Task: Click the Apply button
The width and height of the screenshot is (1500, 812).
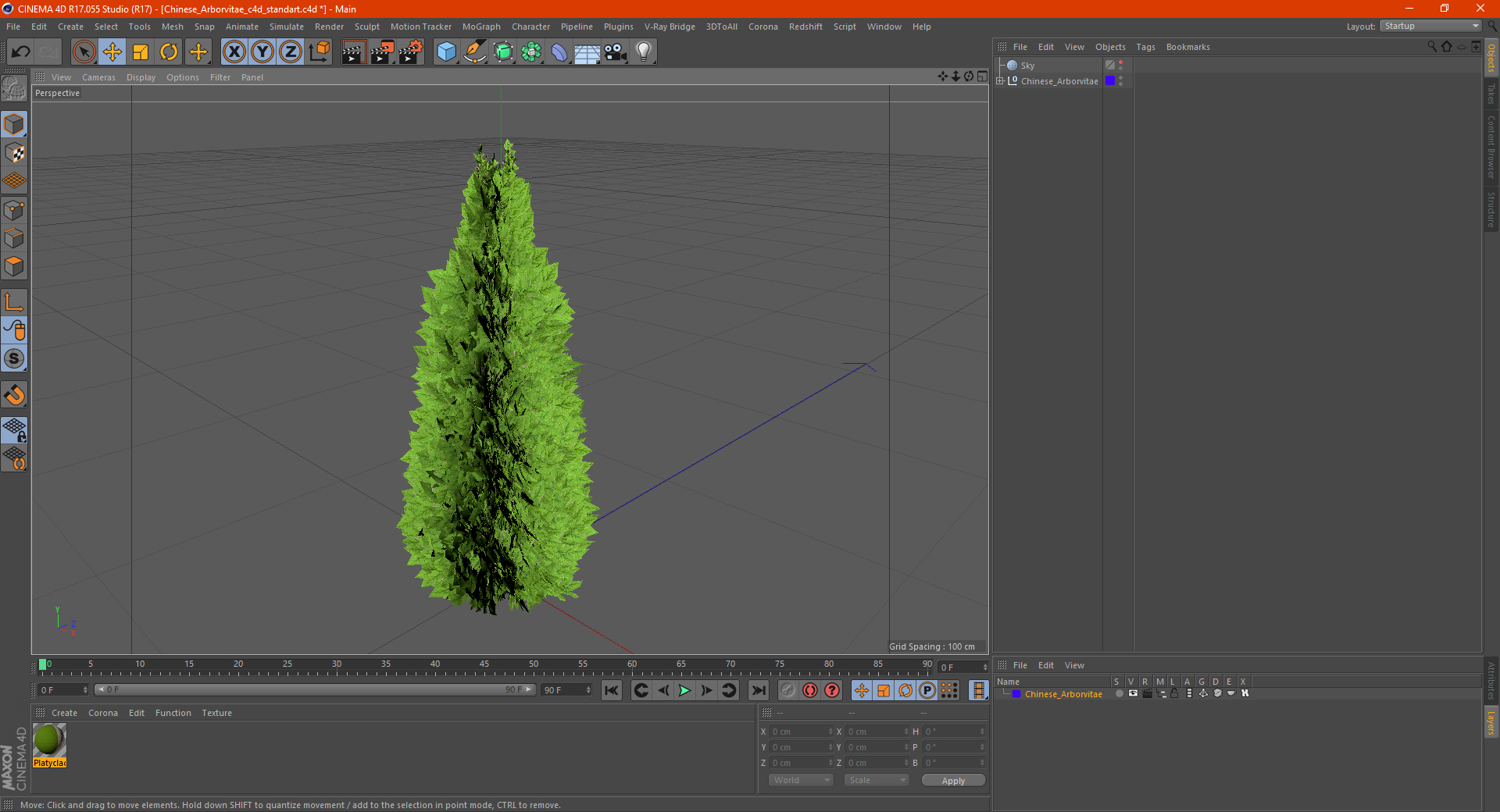Action: pos(953,780)
